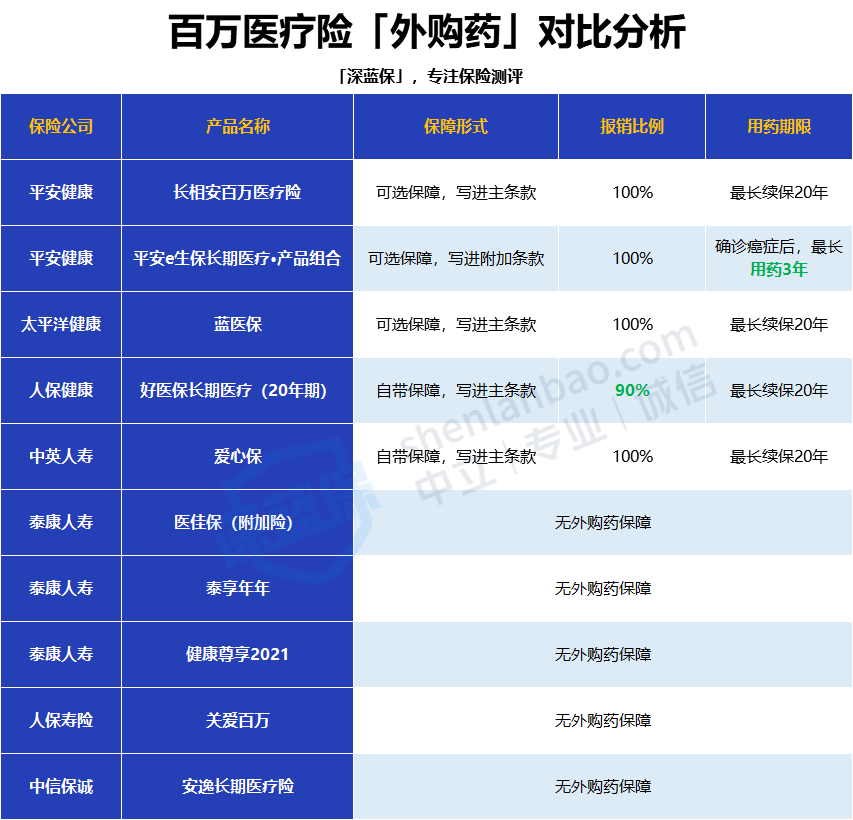
Task: Click 100% in the 平安e生保 row
Action: 632,258
